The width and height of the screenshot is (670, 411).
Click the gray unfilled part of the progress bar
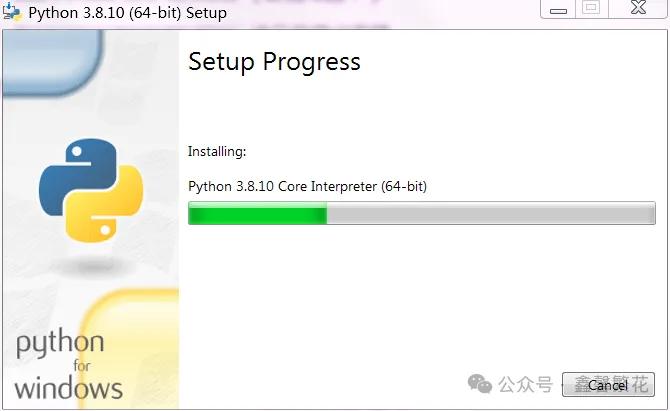[x=490, y=213]
